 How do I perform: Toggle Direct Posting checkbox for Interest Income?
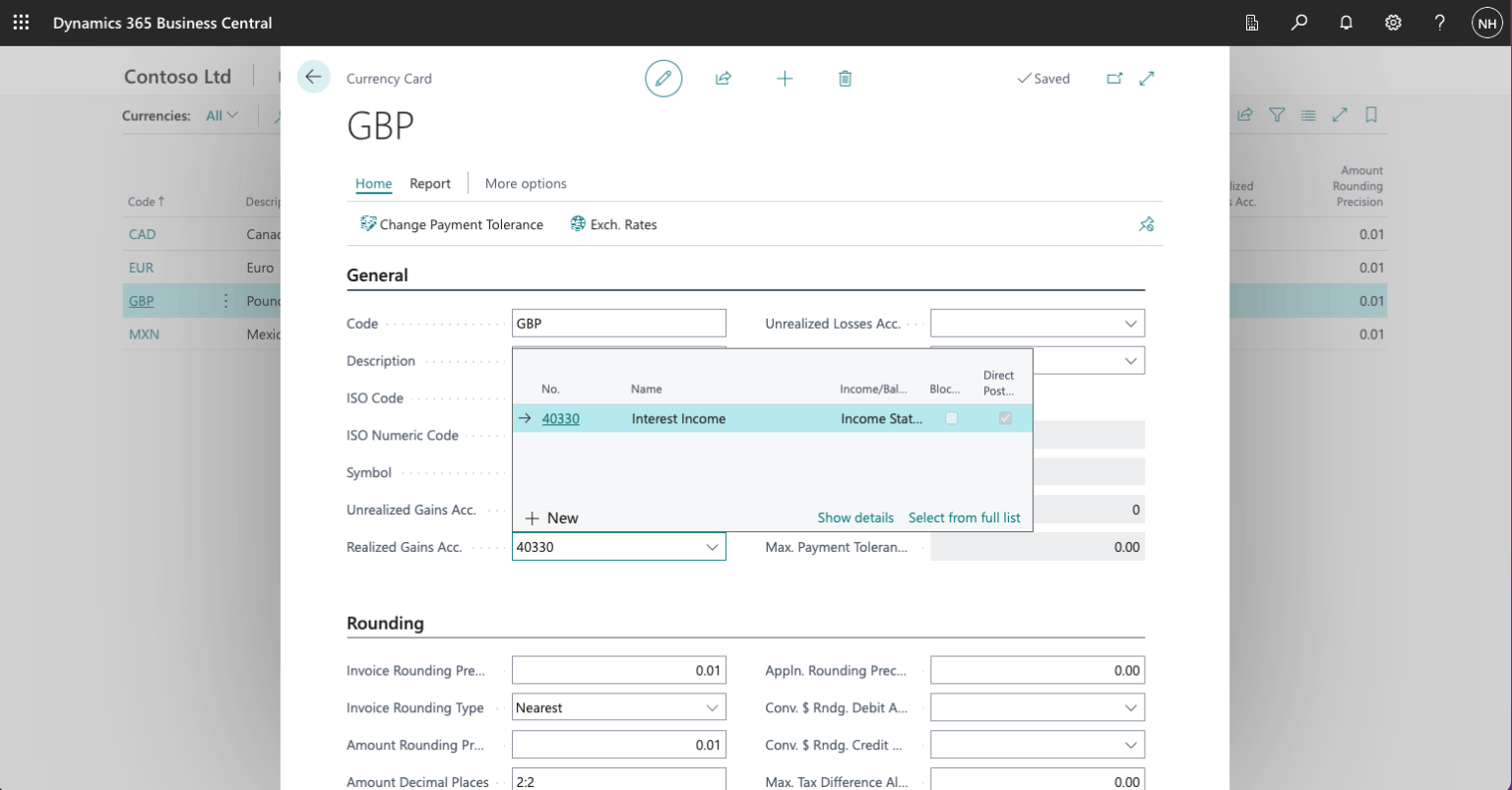click(1005, 418)
